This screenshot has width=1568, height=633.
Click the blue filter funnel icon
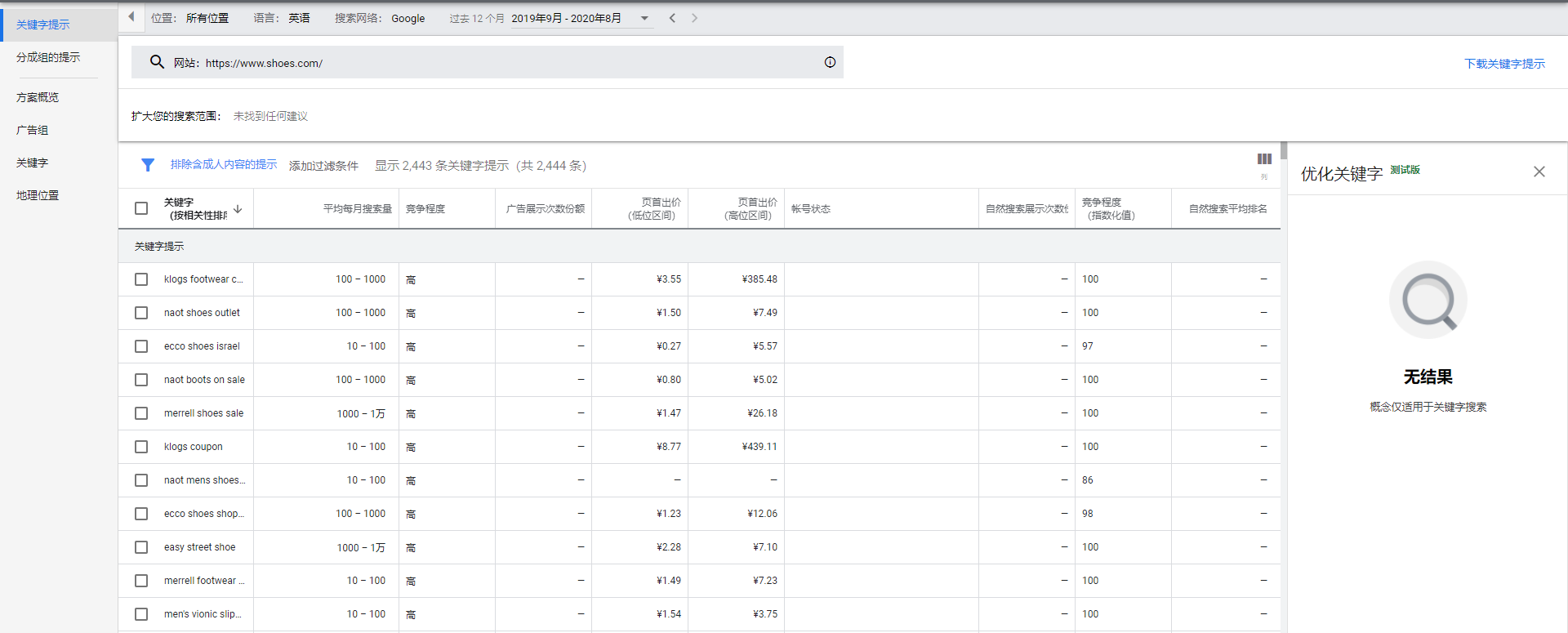pyautogui.click(x=148, y=165)
